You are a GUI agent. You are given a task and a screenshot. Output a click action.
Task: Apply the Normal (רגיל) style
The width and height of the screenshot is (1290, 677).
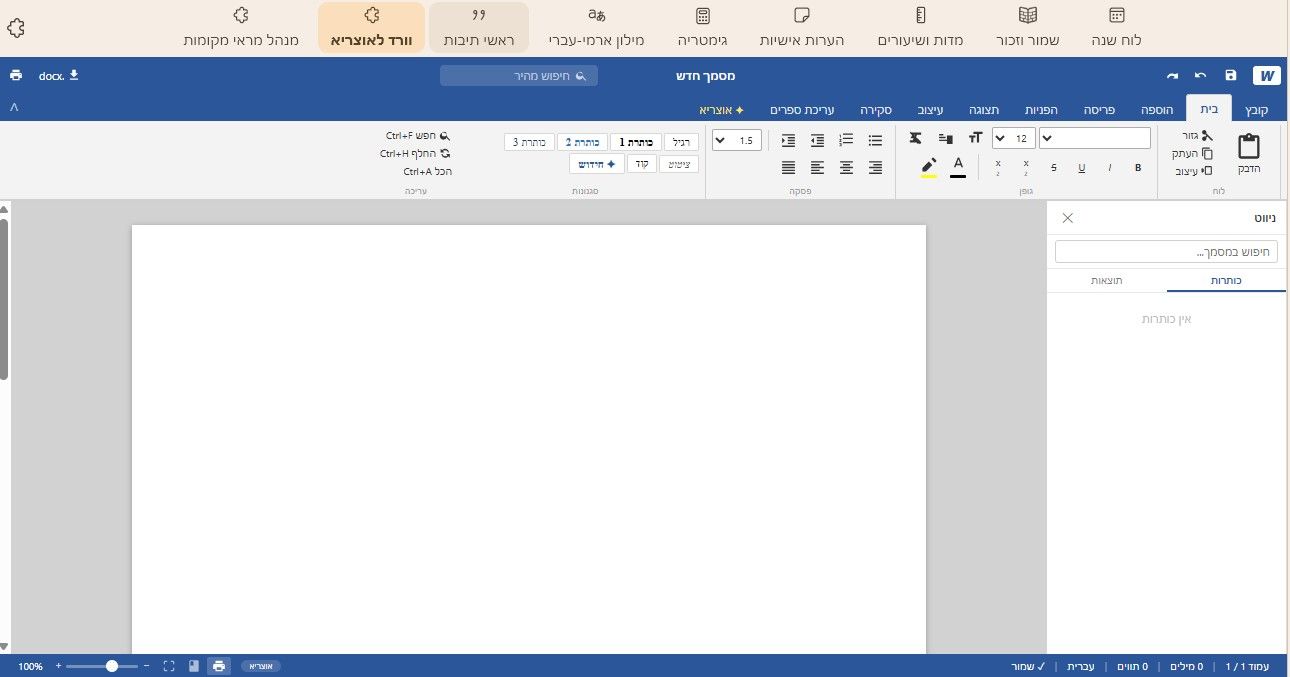point(682,142)
